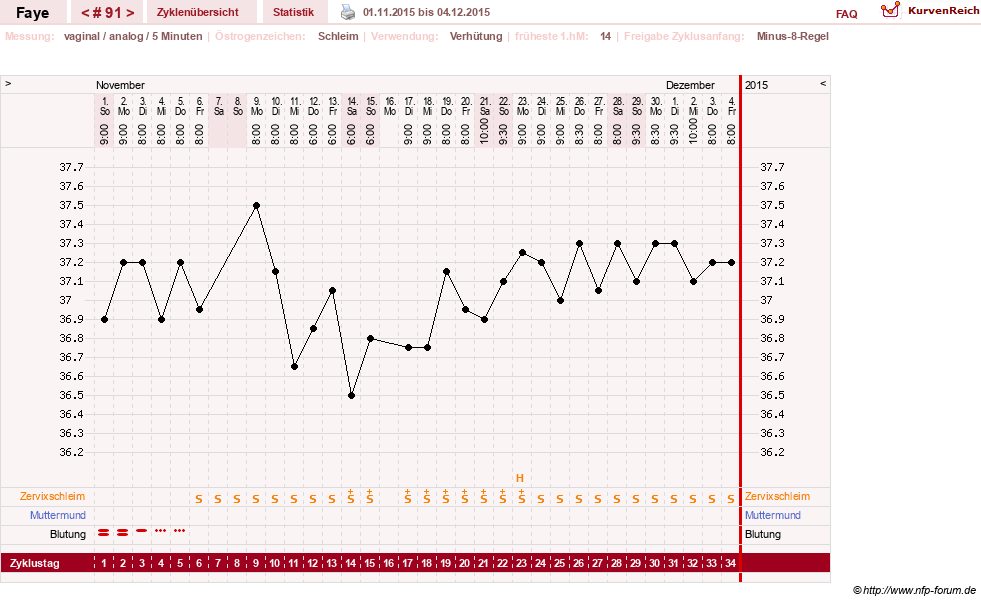Image resolution: width=981 pixels, height=602 pixels.
Task: Click the '21. Sa' date column header
Action: pos(484,106)
